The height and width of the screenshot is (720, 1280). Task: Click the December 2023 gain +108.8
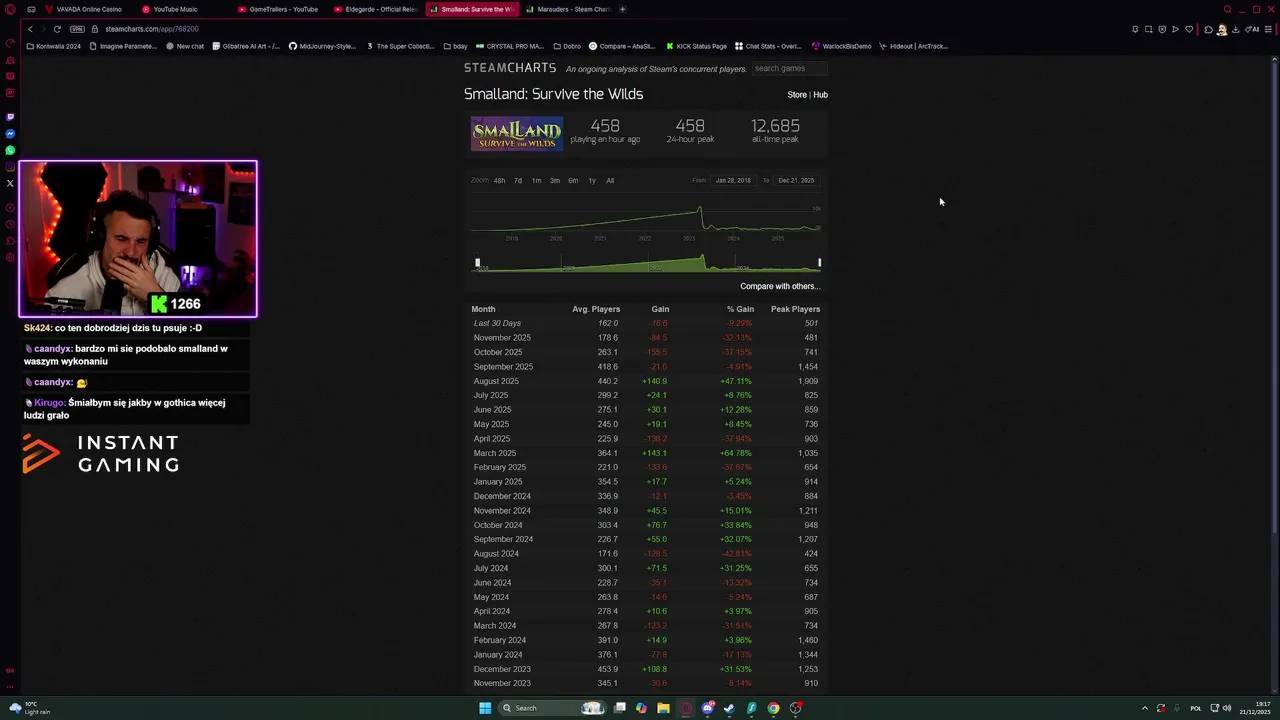coord(654,669)
